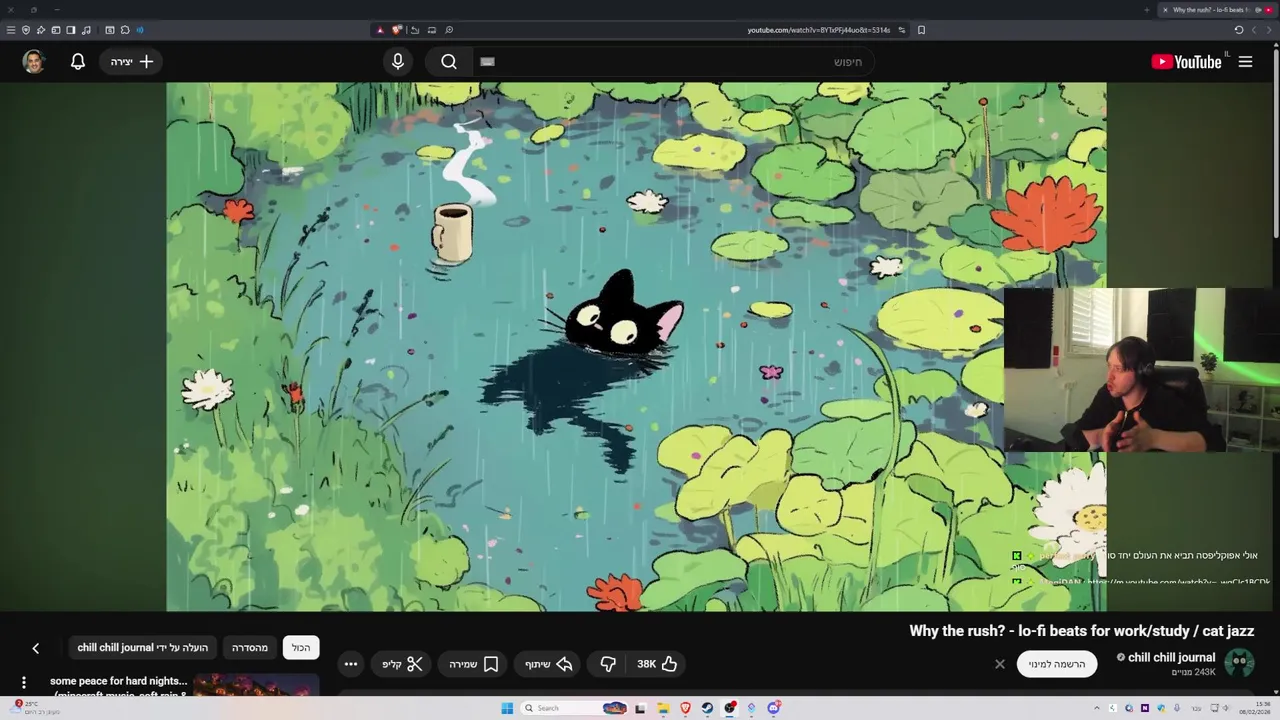The width and height of the screenshot is (1280, 720).
Task: Start voice search with the microphone icon
Action: click(x=398, y=62)
